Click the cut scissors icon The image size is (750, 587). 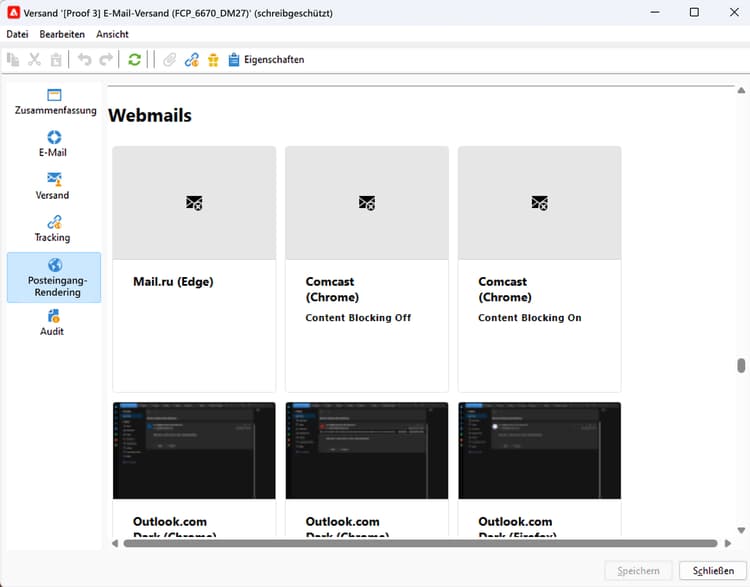(x=34, y=60)
